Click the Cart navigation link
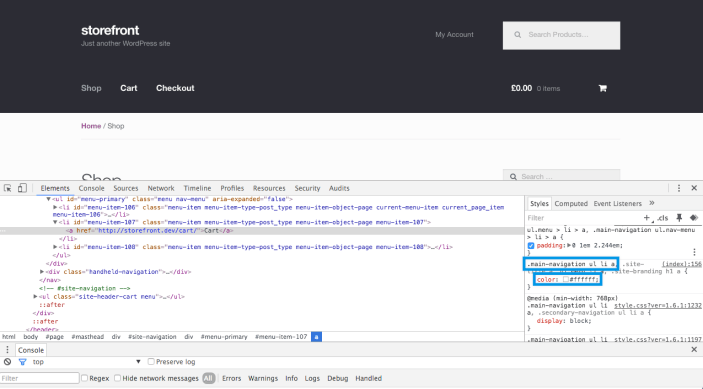703x389 pixels. pyautogui.click(x=129, y=88)
